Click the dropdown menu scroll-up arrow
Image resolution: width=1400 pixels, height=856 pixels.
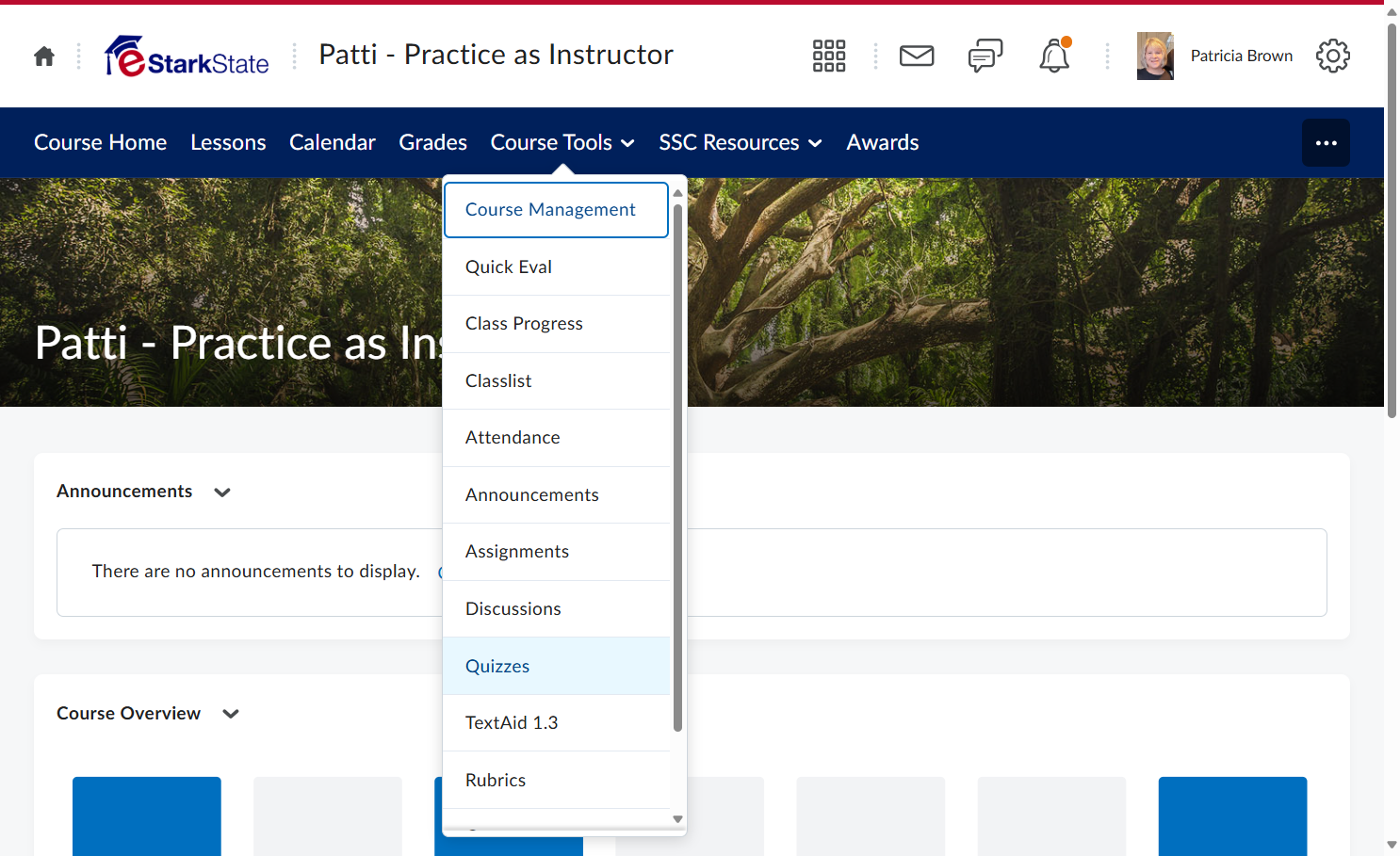coord(677,193)
